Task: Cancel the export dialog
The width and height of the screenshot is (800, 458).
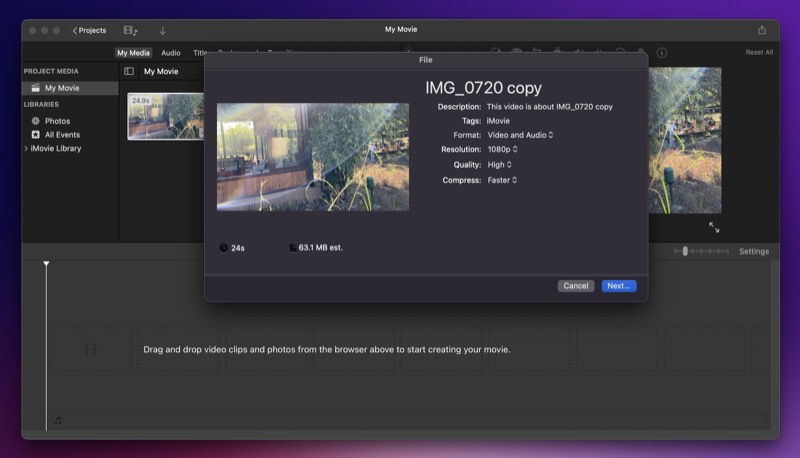Action: [x=576, y=286]
